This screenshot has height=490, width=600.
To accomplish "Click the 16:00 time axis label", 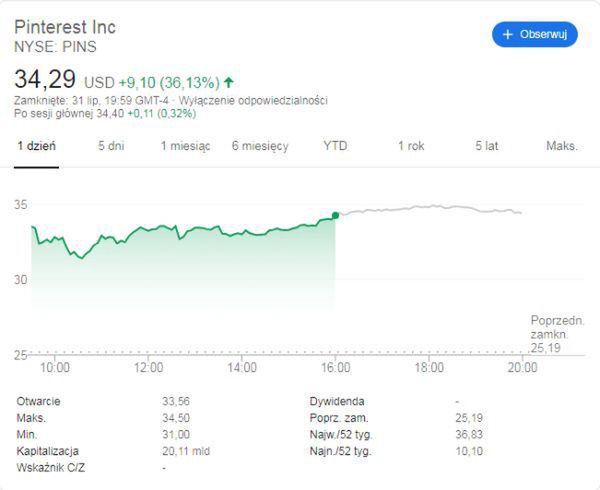I will (x=335, y=368).
